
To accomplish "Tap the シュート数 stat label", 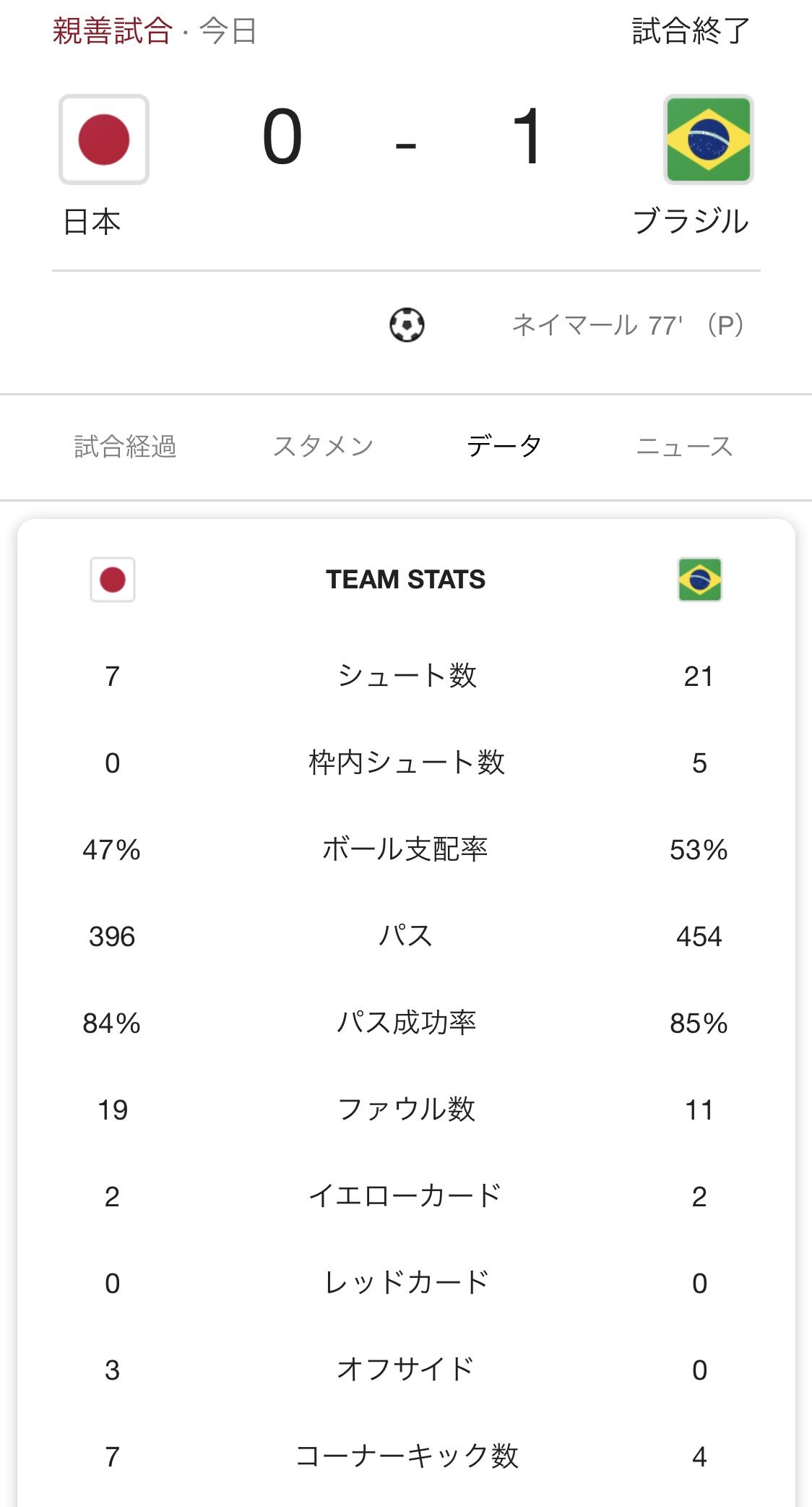I will (407, 676).
